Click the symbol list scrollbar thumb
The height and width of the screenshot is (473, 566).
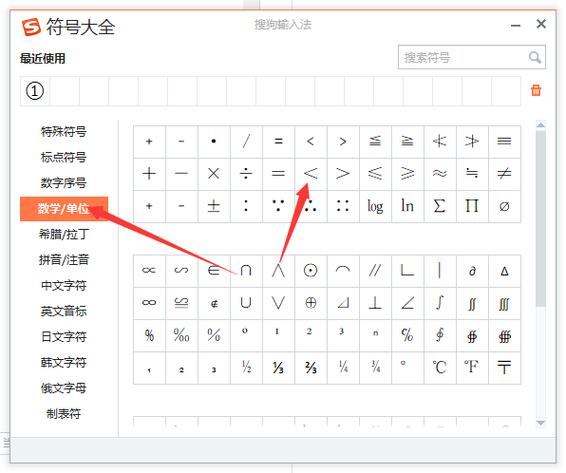(540, 219)
